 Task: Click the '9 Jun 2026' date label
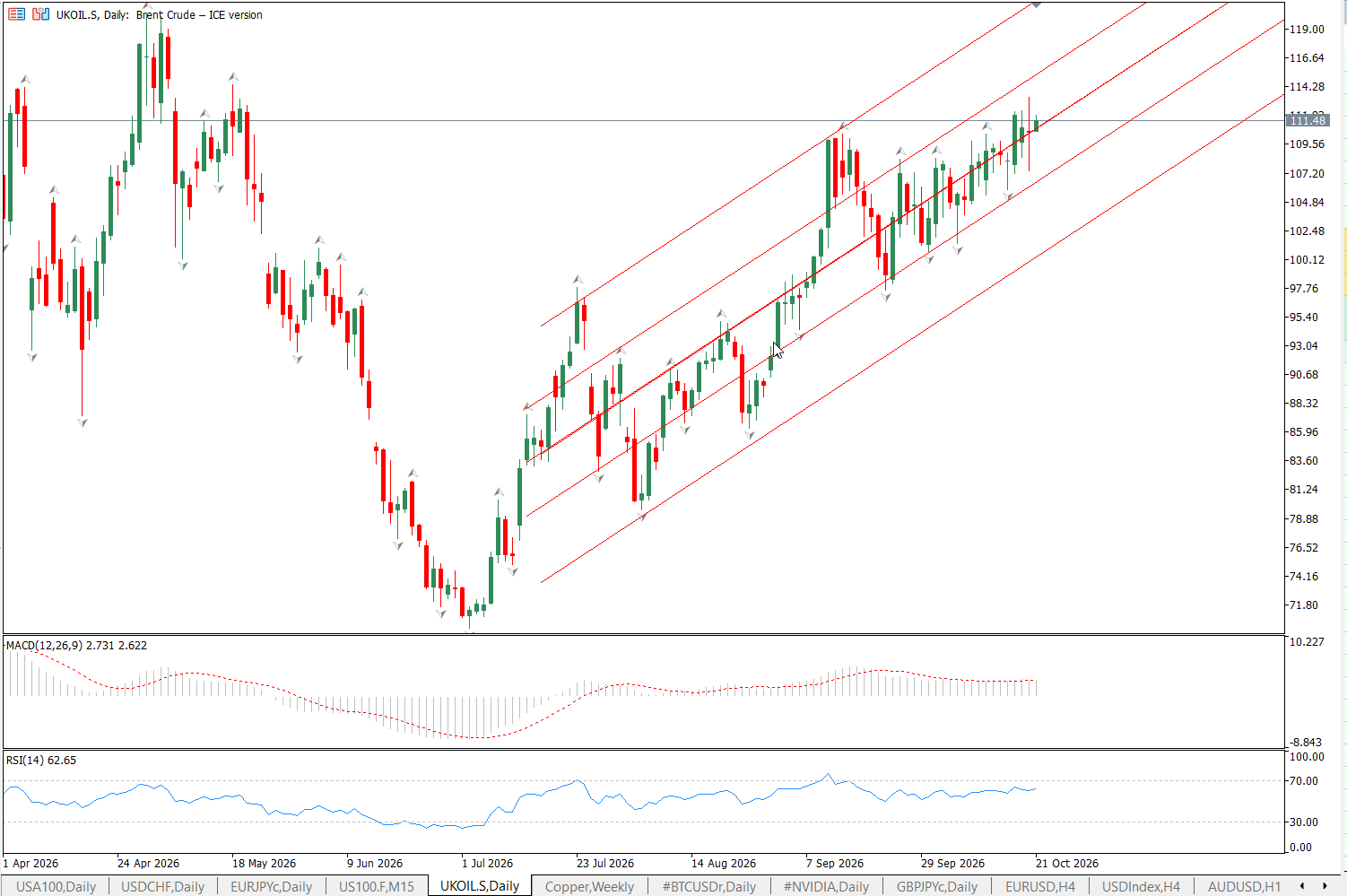click(x=376, y=864)
